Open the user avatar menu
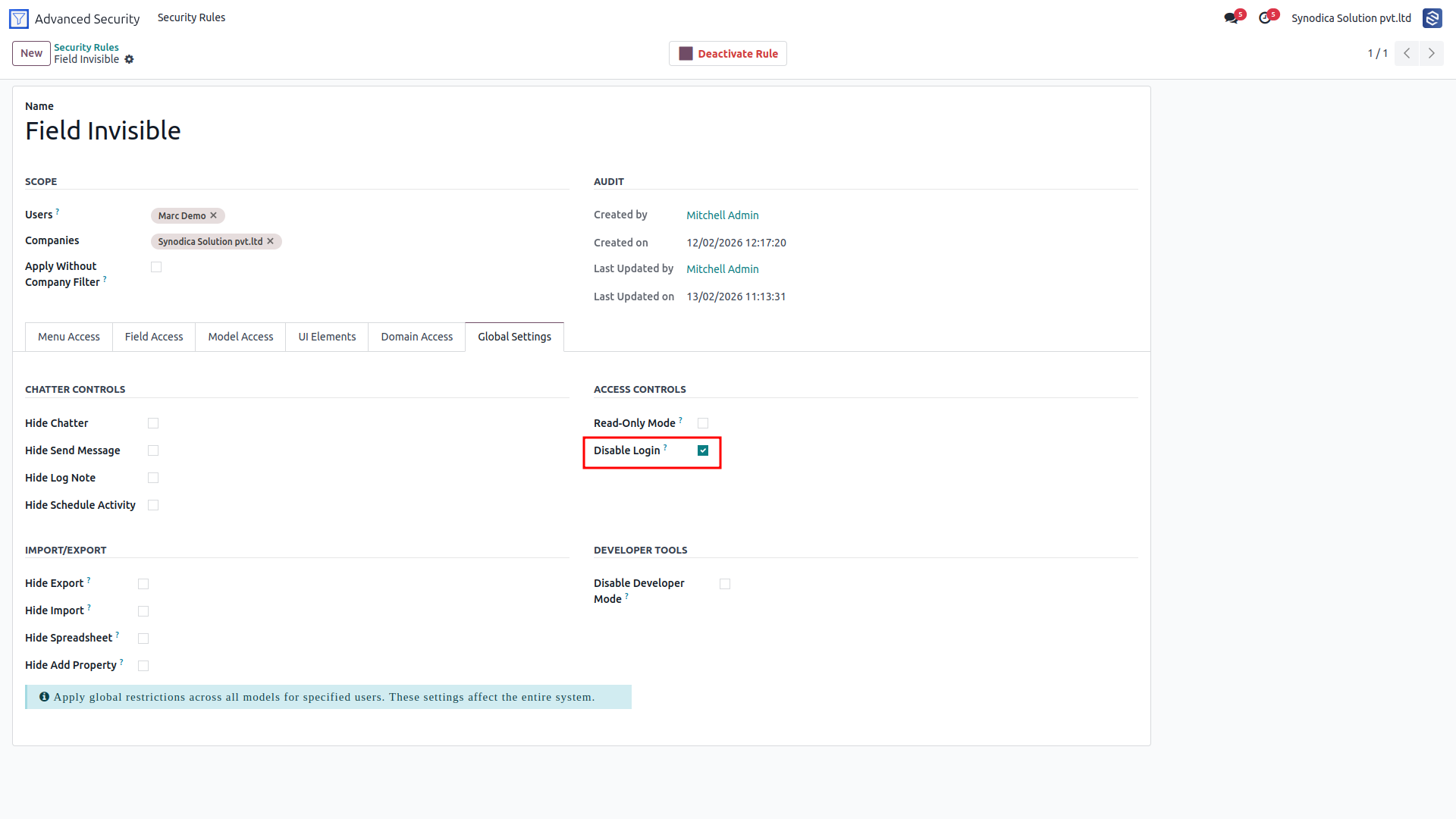The height and width of the screenshot is (819, 1456). coord(1432,18)
